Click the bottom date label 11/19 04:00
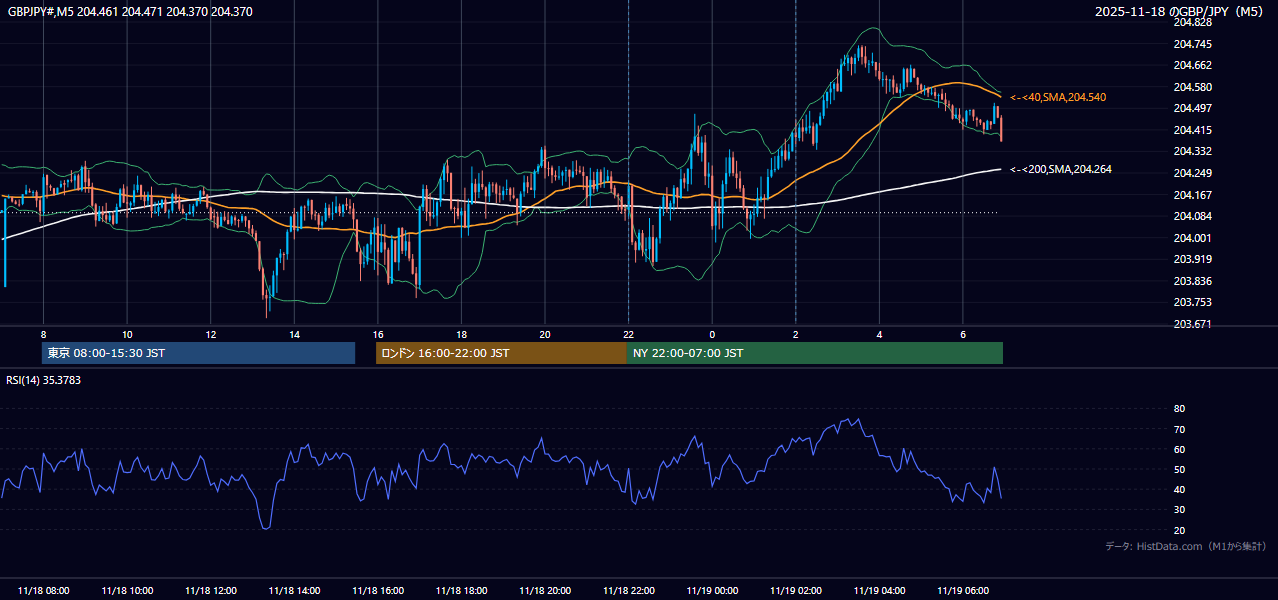This screenshot has width=1278, height=600. click(879, 591)
